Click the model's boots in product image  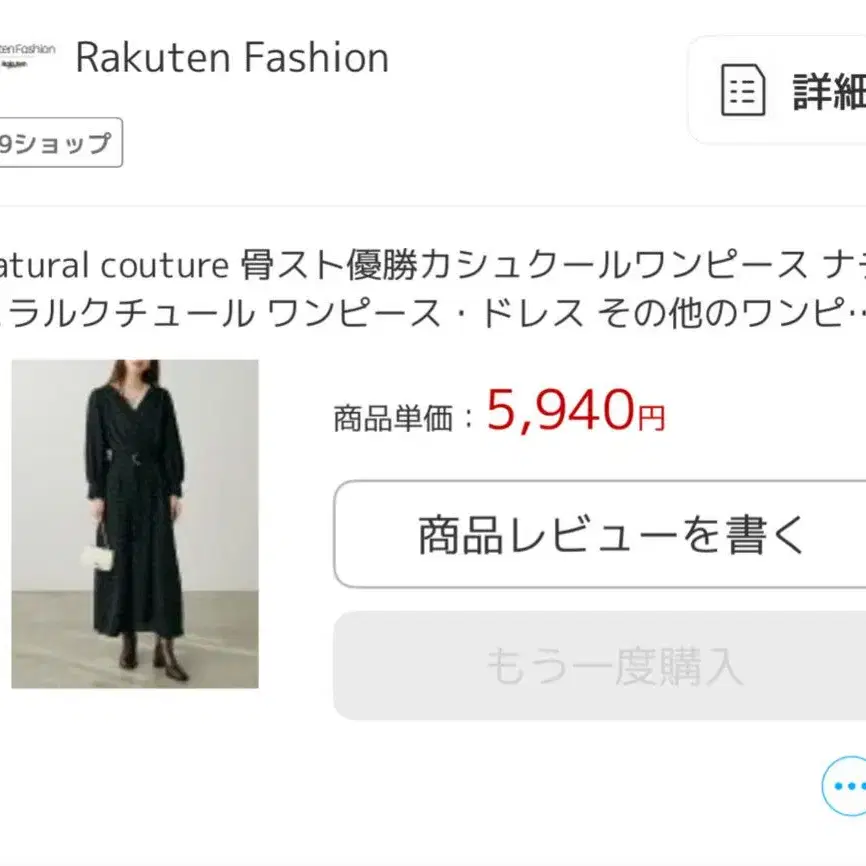(x=152, y=657)
